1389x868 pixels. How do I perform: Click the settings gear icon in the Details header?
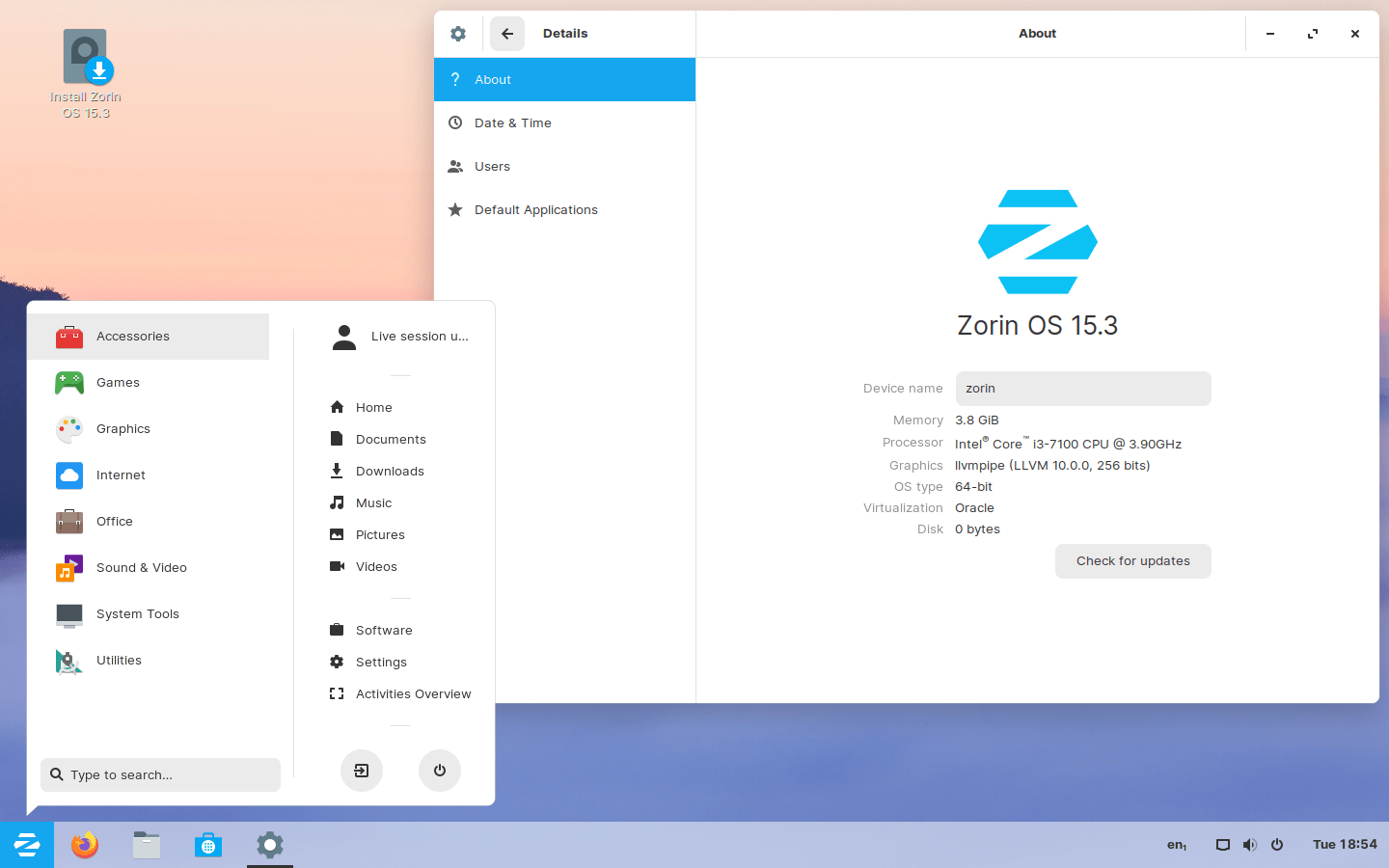(x=458, y=34)
